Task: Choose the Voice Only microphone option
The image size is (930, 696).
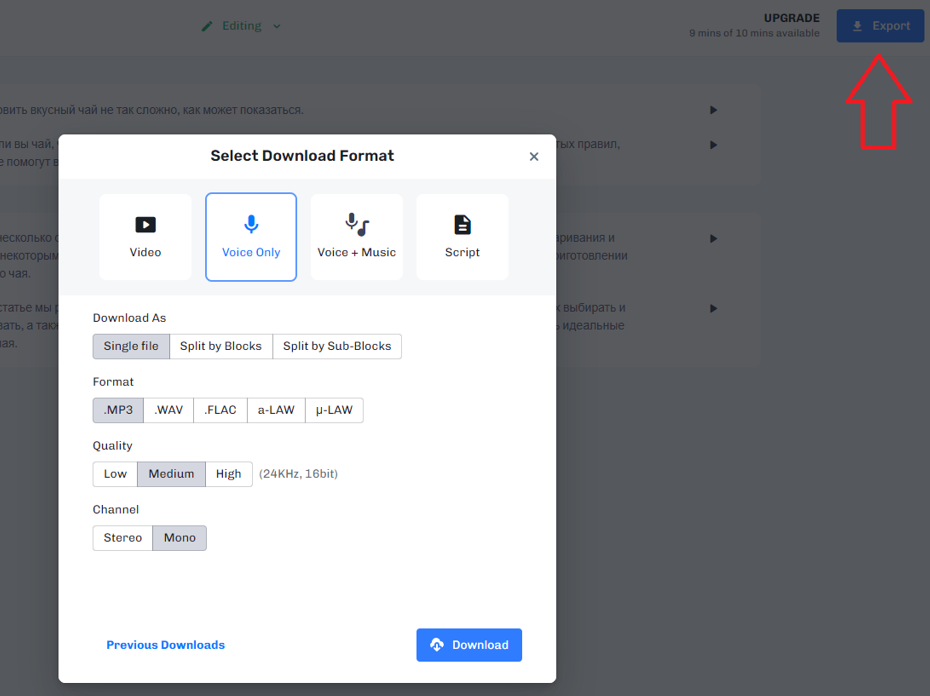Action: 251,237
